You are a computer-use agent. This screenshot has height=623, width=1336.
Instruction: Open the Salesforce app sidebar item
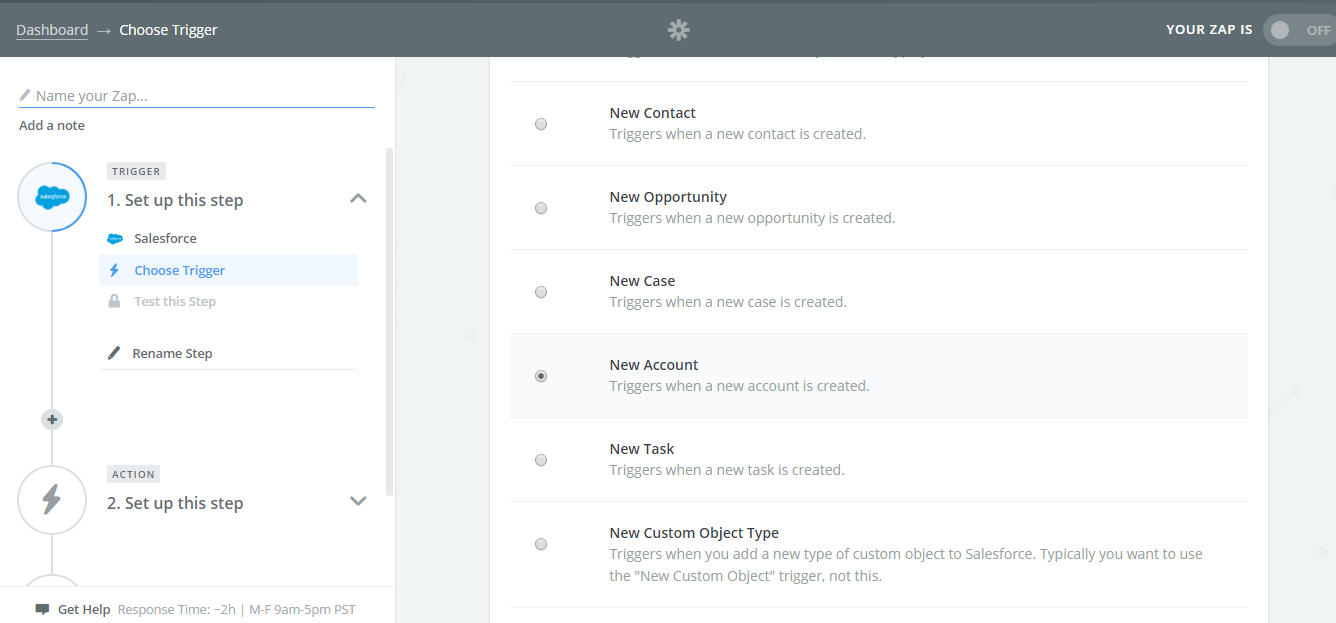point(228,239)
